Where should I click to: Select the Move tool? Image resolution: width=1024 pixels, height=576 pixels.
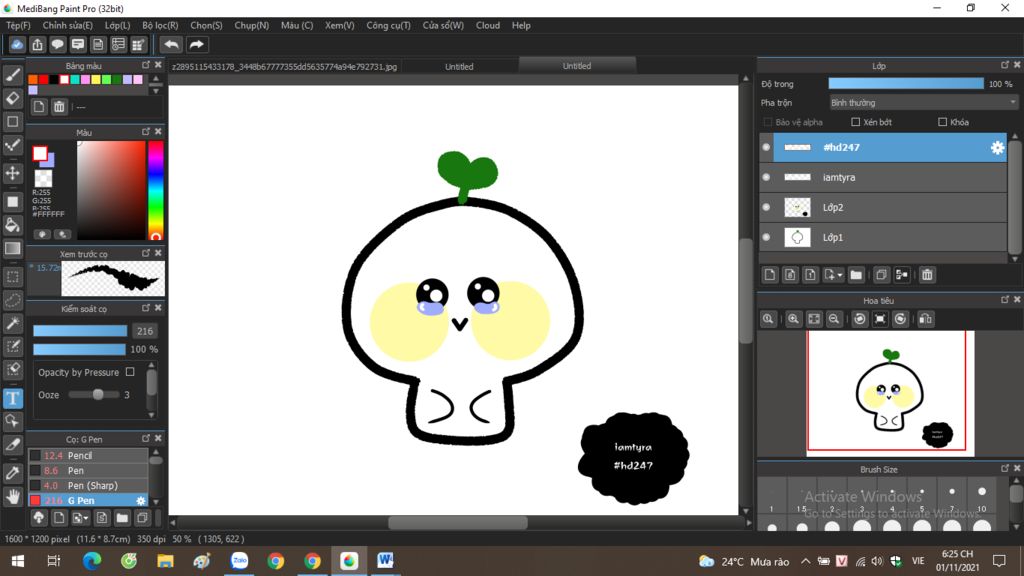click(12, 173)
